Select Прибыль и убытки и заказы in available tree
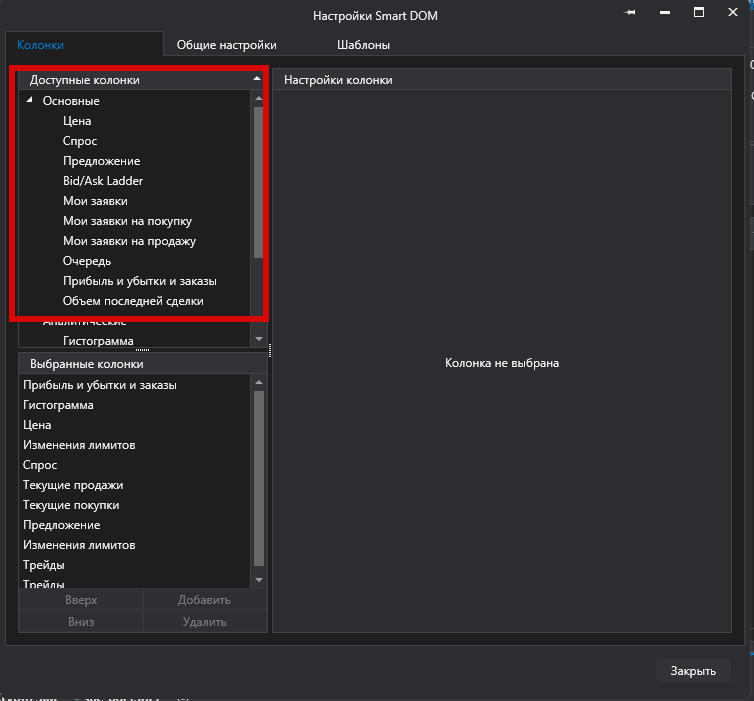754x701 pixels. click(139, 281)
